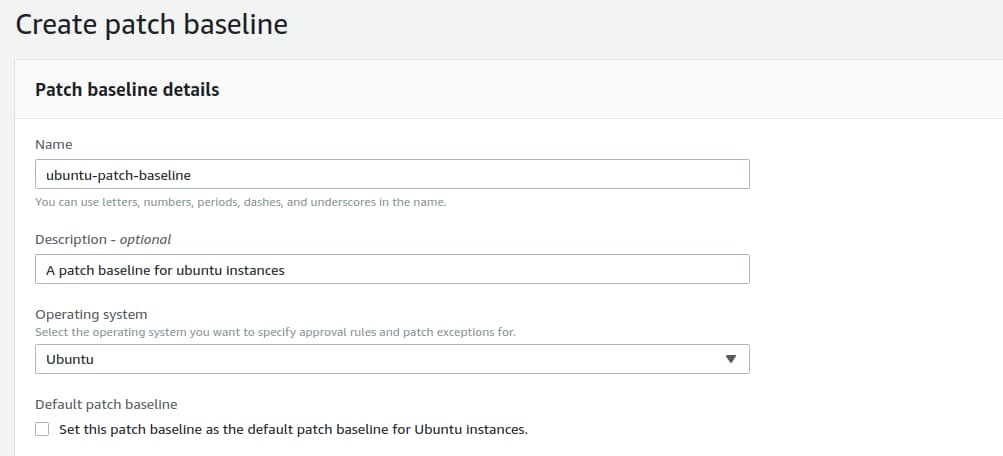
Task: Open the Ubuntu operating system combo box
Action: pos(392,359)
